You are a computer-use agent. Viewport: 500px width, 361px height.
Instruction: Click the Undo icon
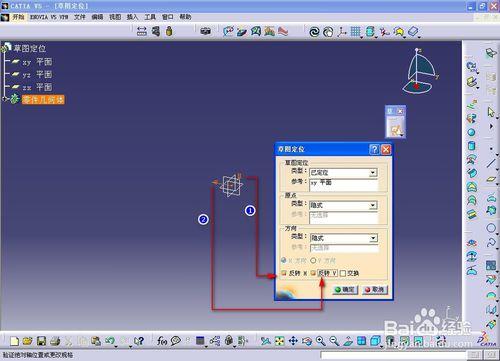click(x=110, y=341)
